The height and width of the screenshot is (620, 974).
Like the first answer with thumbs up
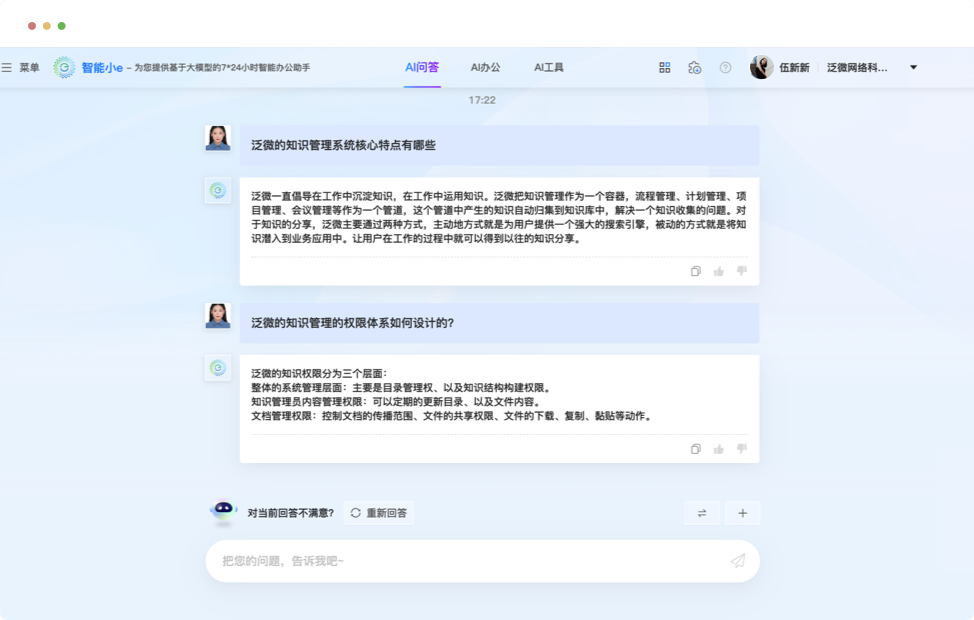coord(719,271)
